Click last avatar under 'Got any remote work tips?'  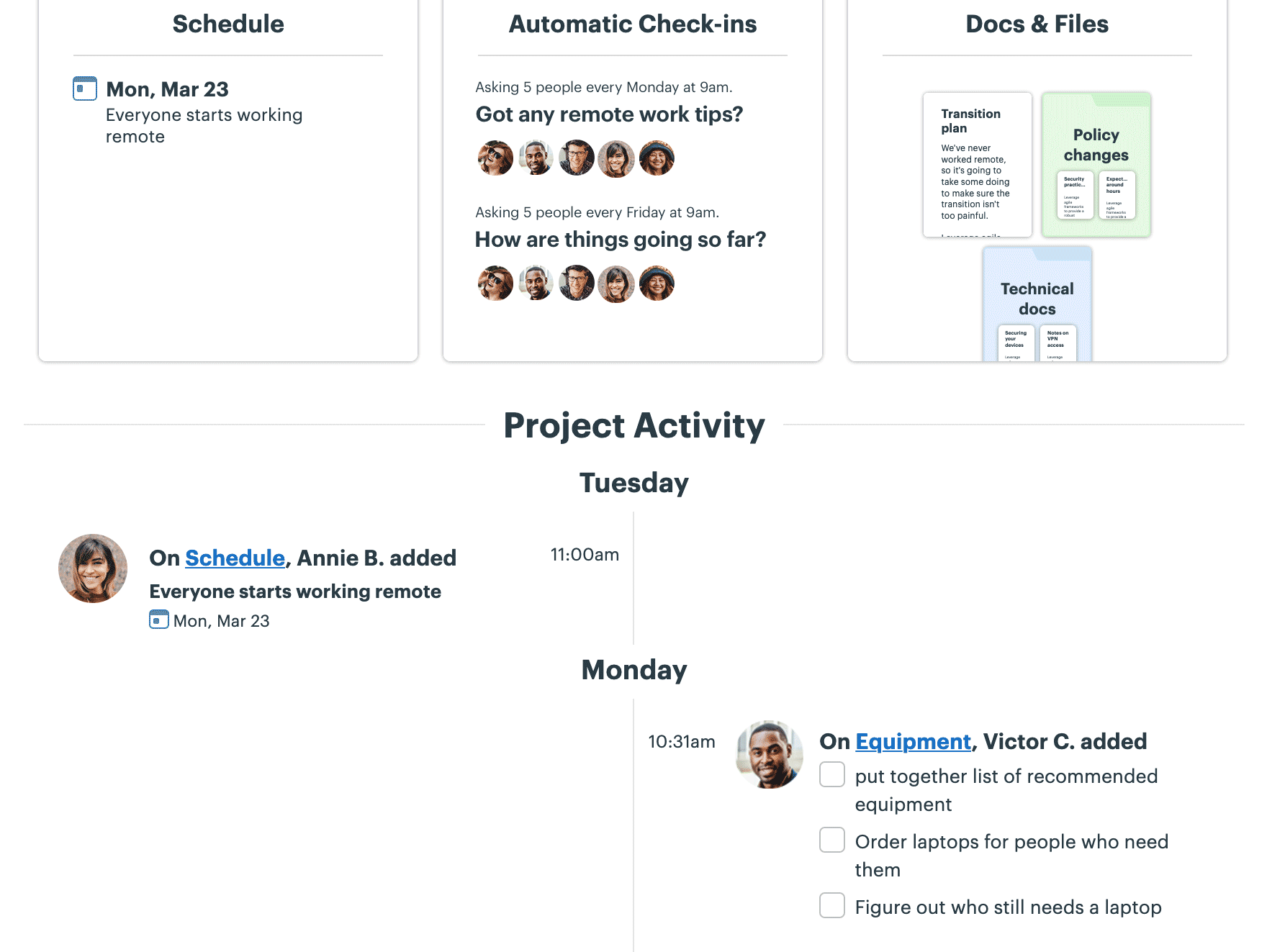pyautogui.click(x=657, y=158)
